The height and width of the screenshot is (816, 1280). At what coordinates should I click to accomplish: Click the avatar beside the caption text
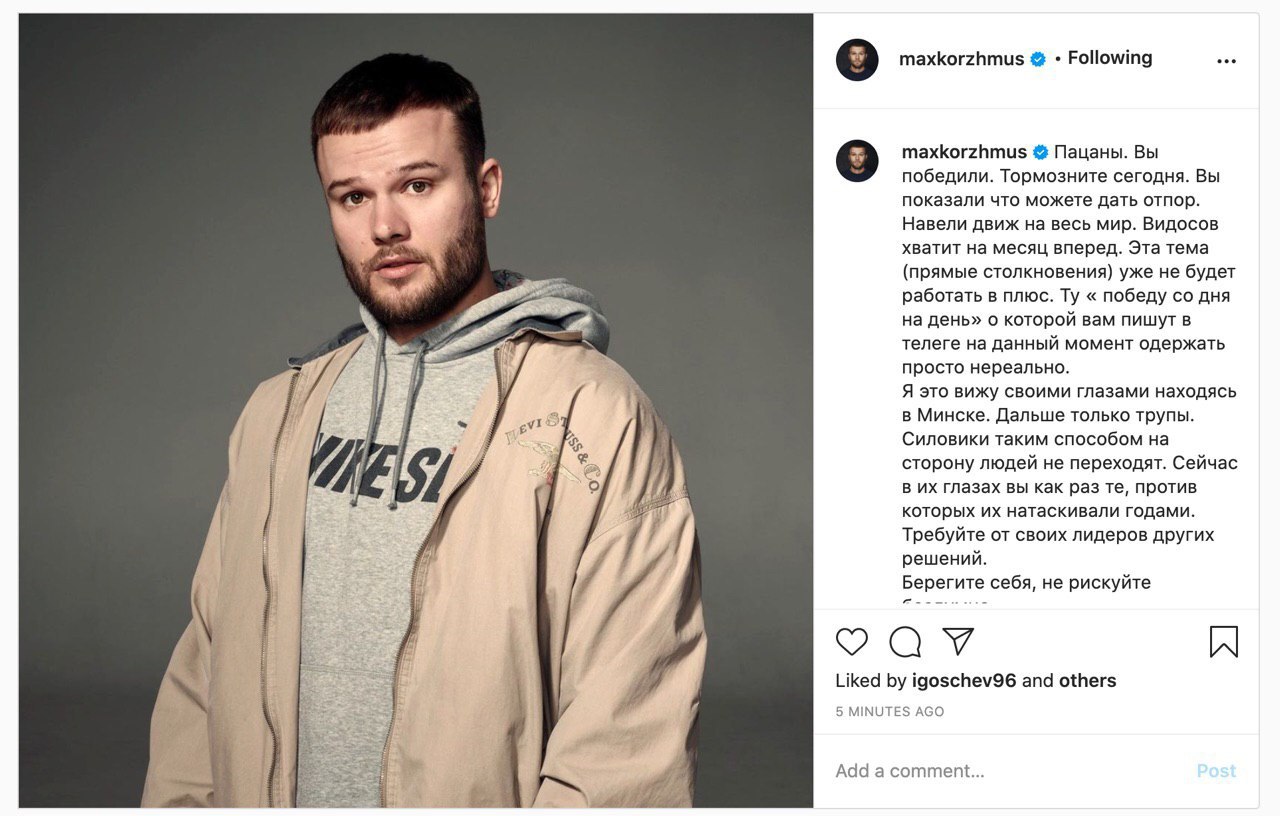click(857, 161)
